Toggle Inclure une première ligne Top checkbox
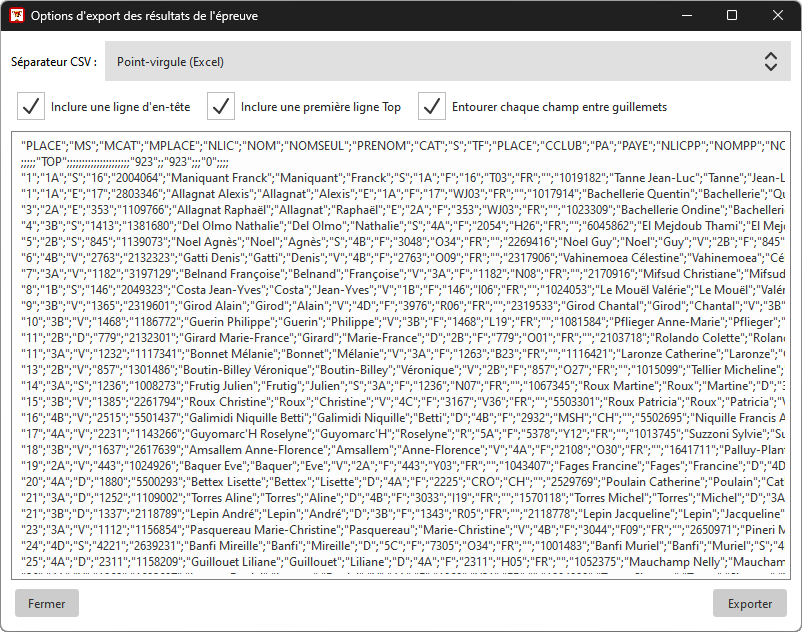The height and width of the screenshot is (632, 802). (221, 106)
